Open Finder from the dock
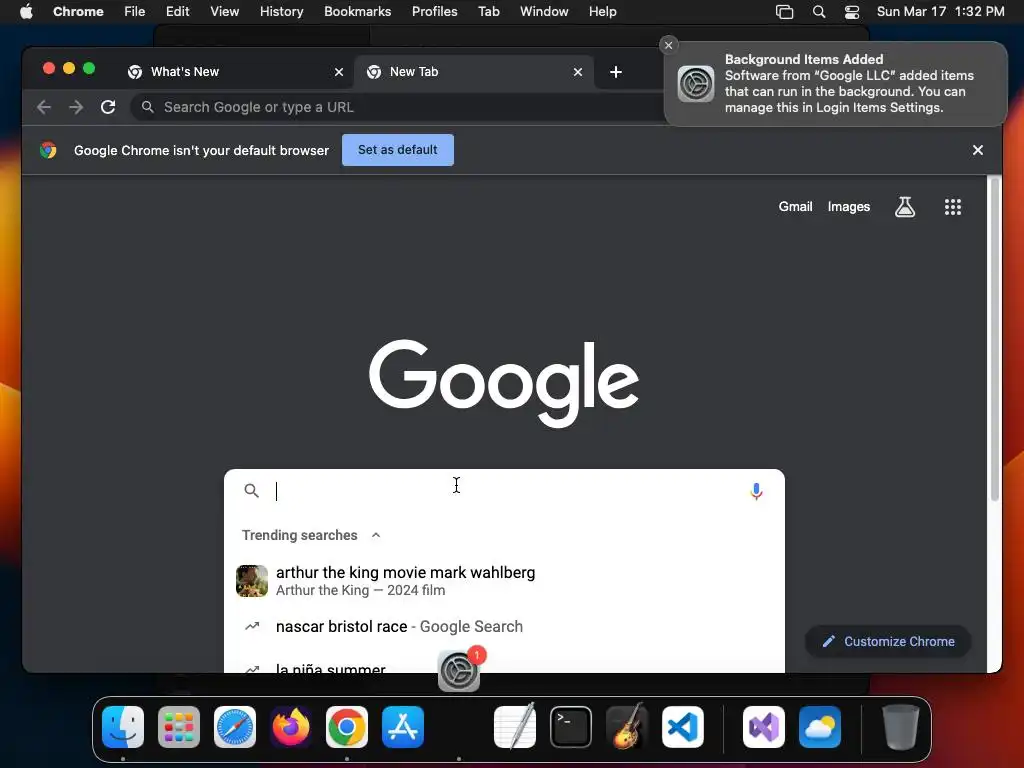 (x=123, y=727)
